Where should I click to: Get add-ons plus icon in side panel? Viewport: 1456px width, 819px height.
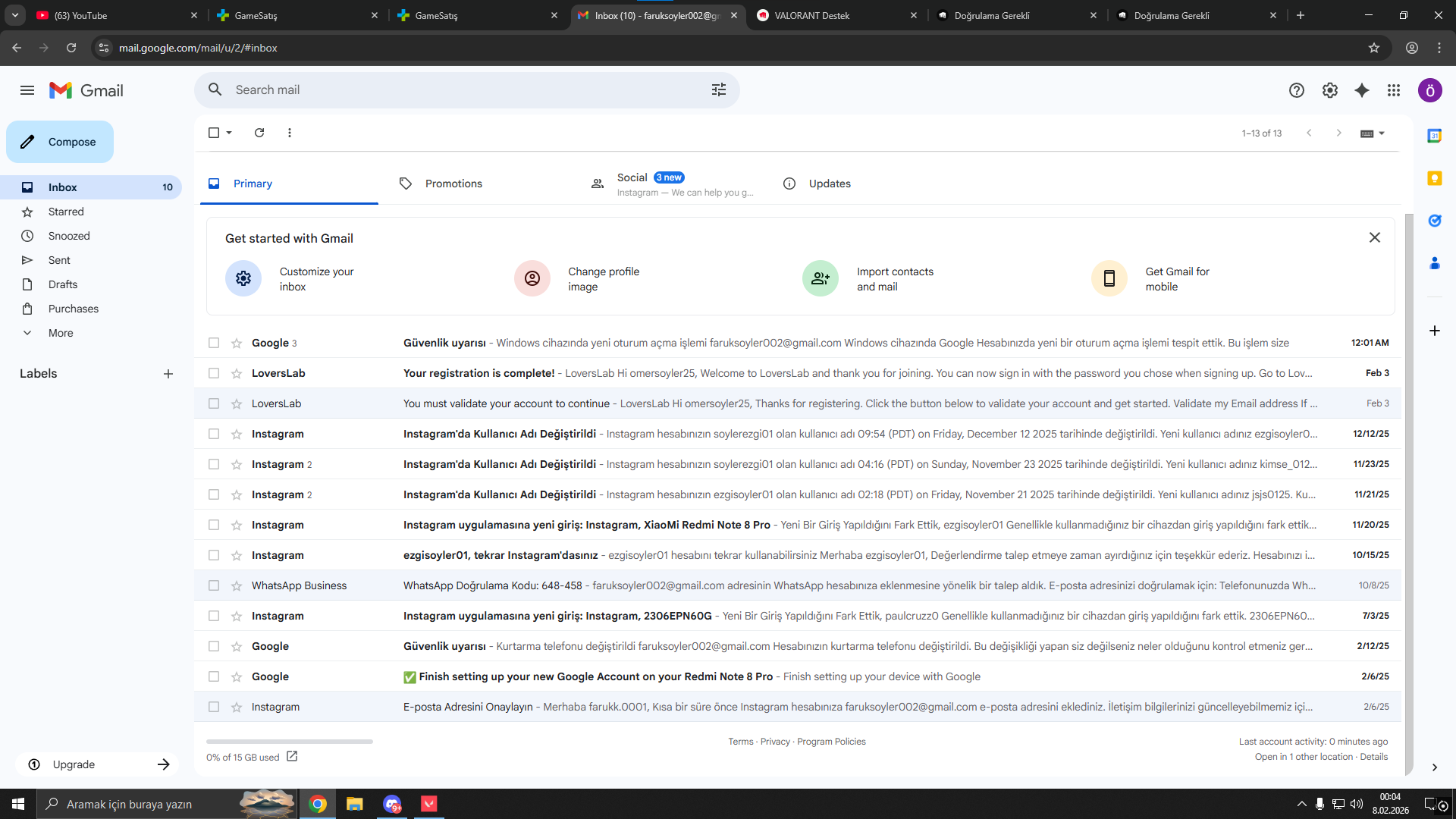(1435, 331)
